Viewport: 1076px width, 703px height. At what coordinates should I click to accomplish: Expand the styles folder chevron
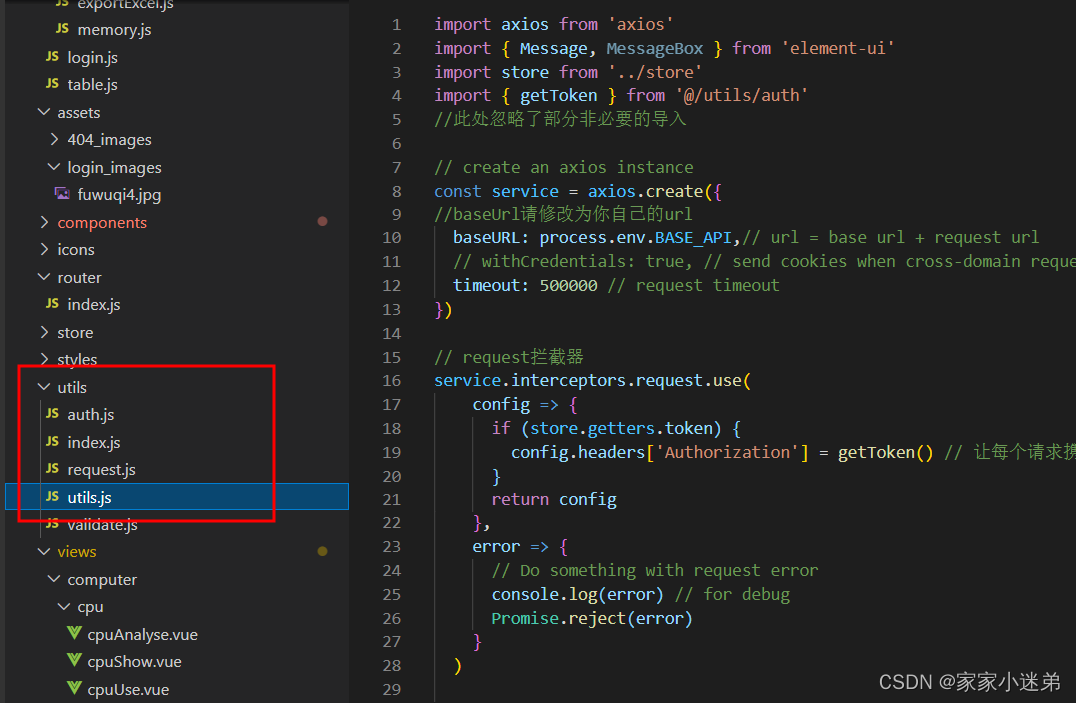pyautogui.click(x=44, y=359)
